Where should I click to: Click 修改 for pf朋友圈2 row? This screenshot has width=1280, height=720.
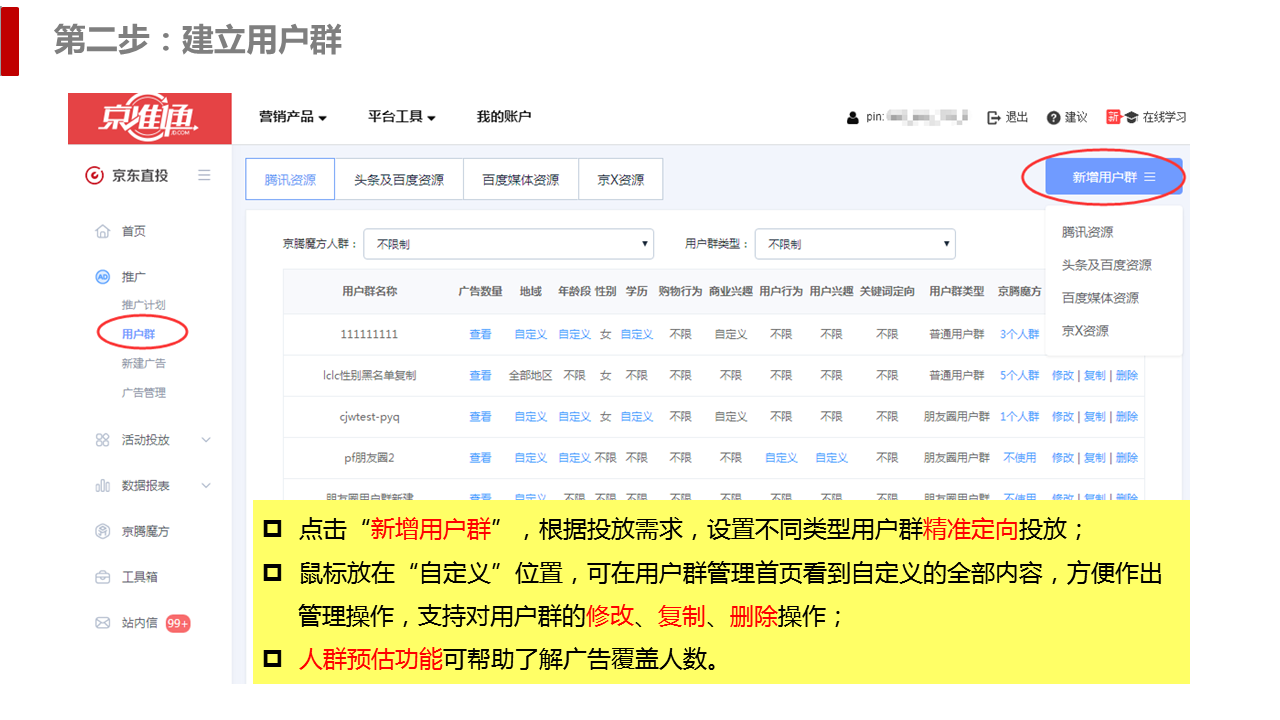1063,458
